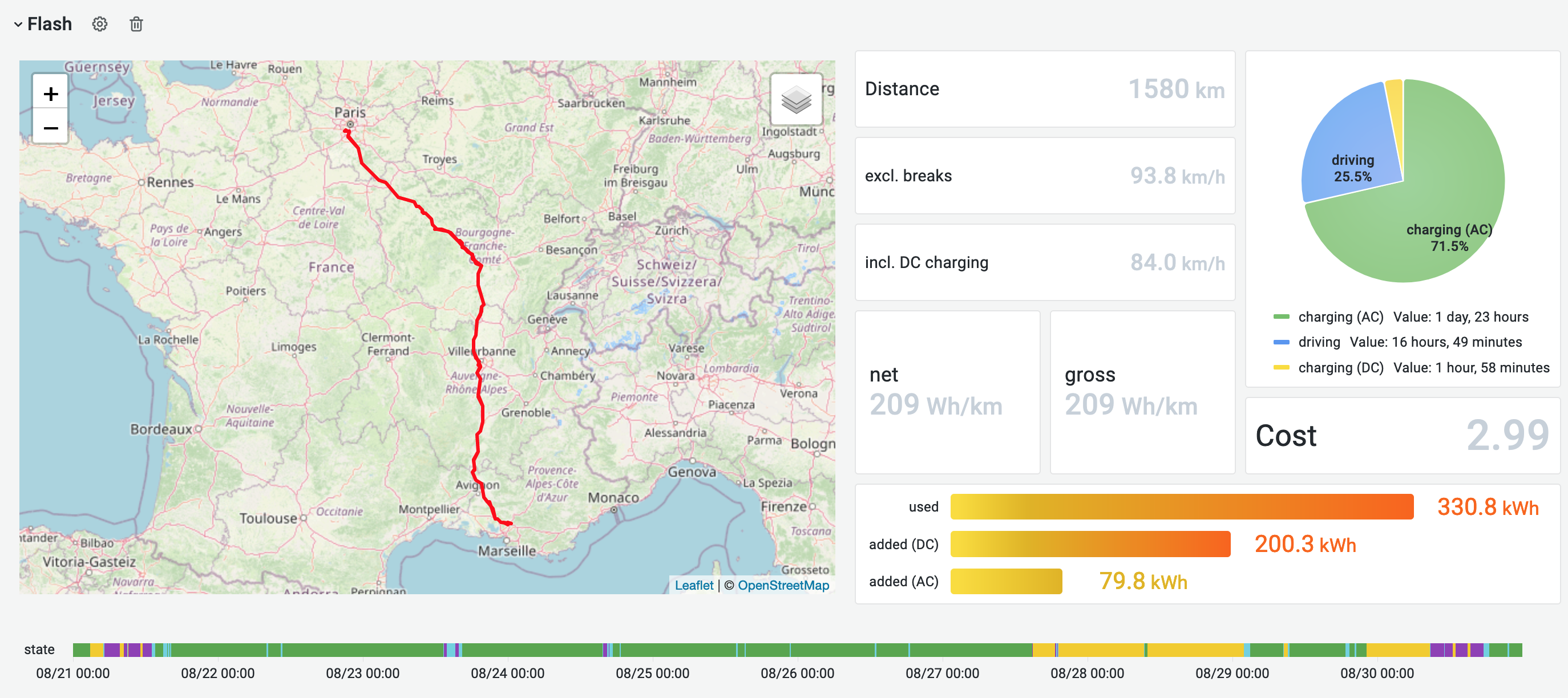The image size is (1568, 698).
Task: Click the Cost 2.99 panel
Action: point(1403,436)
